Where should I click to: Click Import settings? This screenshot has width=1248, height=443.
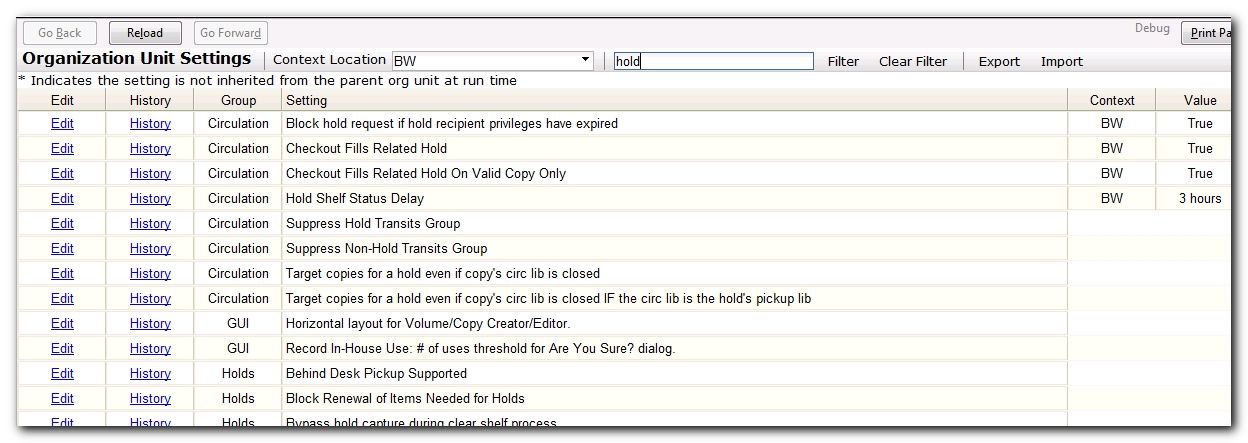click(1061, 61)
